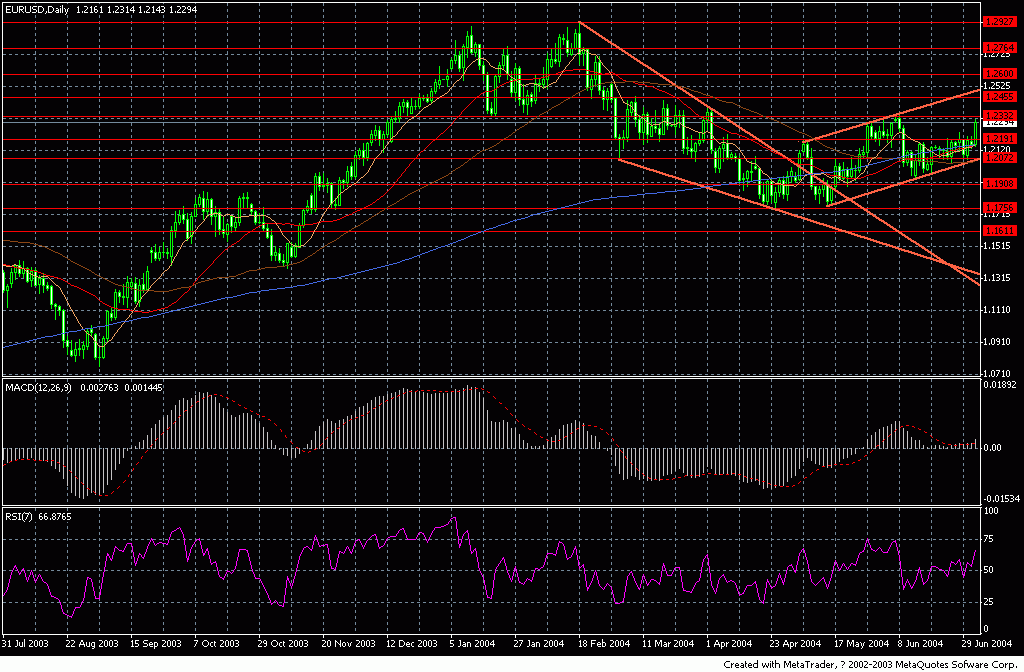Select the 18 Feb 2004 date label
Screen dimensions: 1024x672
[x=604, y=643]
